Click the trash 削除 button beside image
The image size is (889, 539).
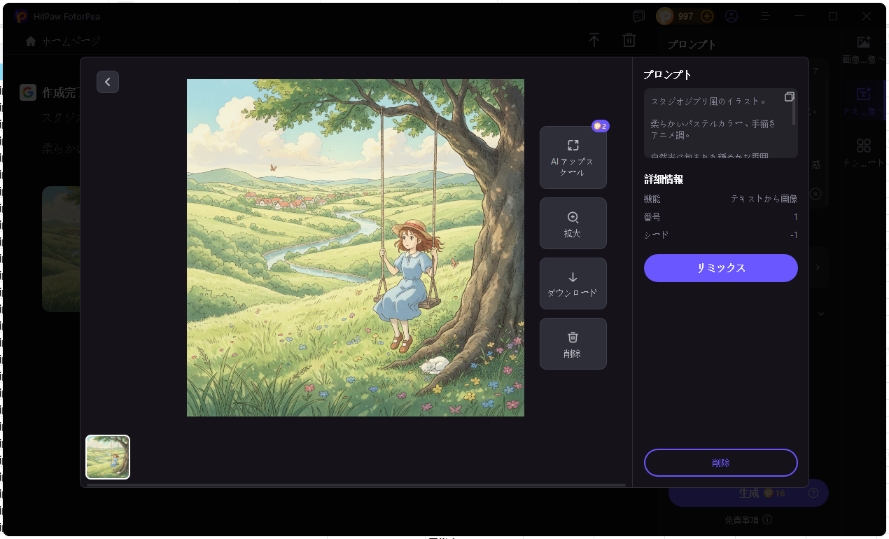point(573,344)
